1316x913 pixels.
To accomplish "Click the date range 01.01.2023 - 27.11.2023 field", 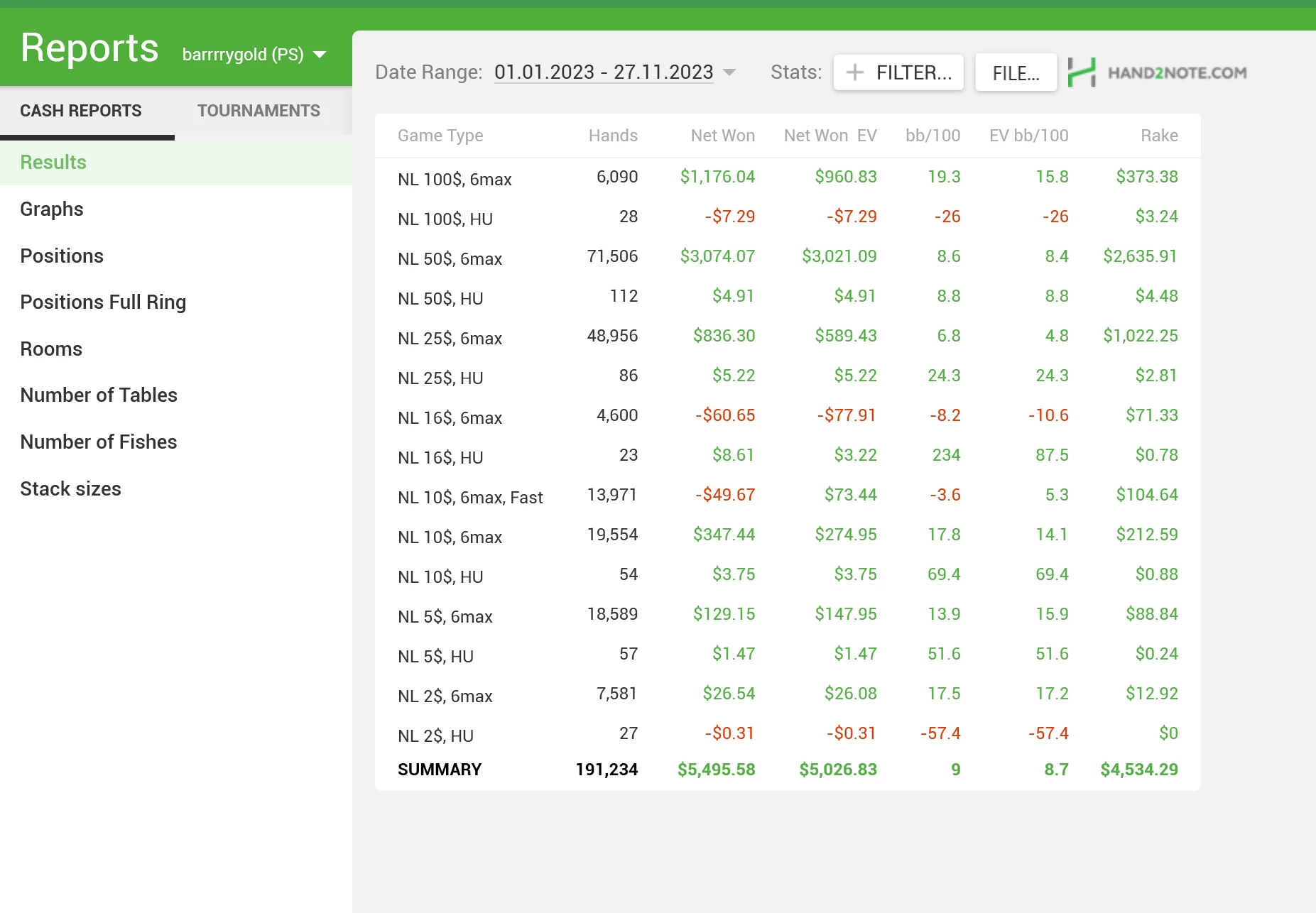I will (604, 72).
